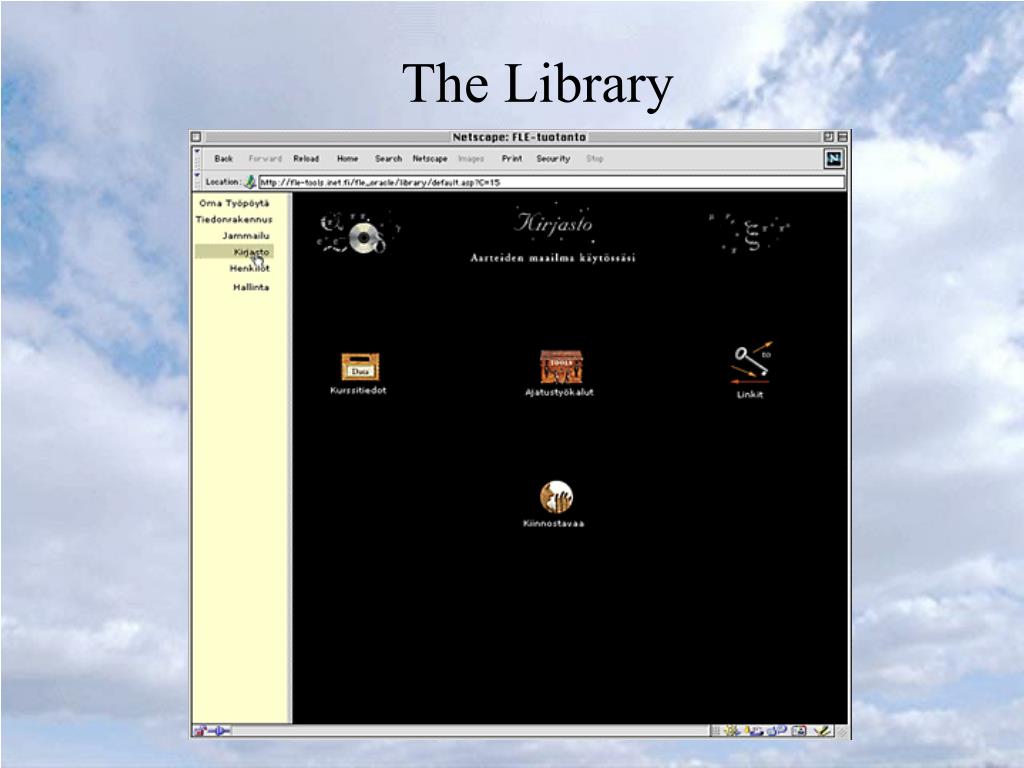Open the Composer pen icon in component bar
The image size is (1024, 768).
coord(822,731)
